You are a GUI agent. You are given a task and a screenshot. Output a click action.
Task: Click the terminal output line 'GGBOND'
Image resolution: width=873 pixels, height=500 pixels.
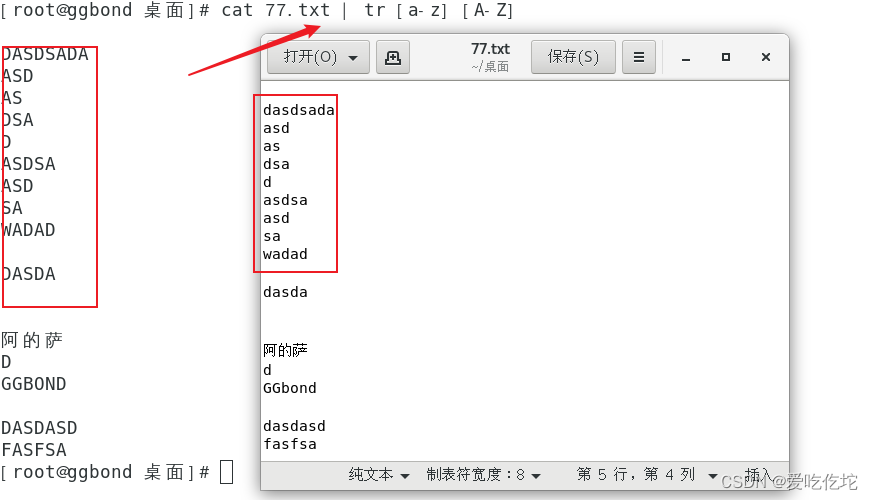click(33, 384)
